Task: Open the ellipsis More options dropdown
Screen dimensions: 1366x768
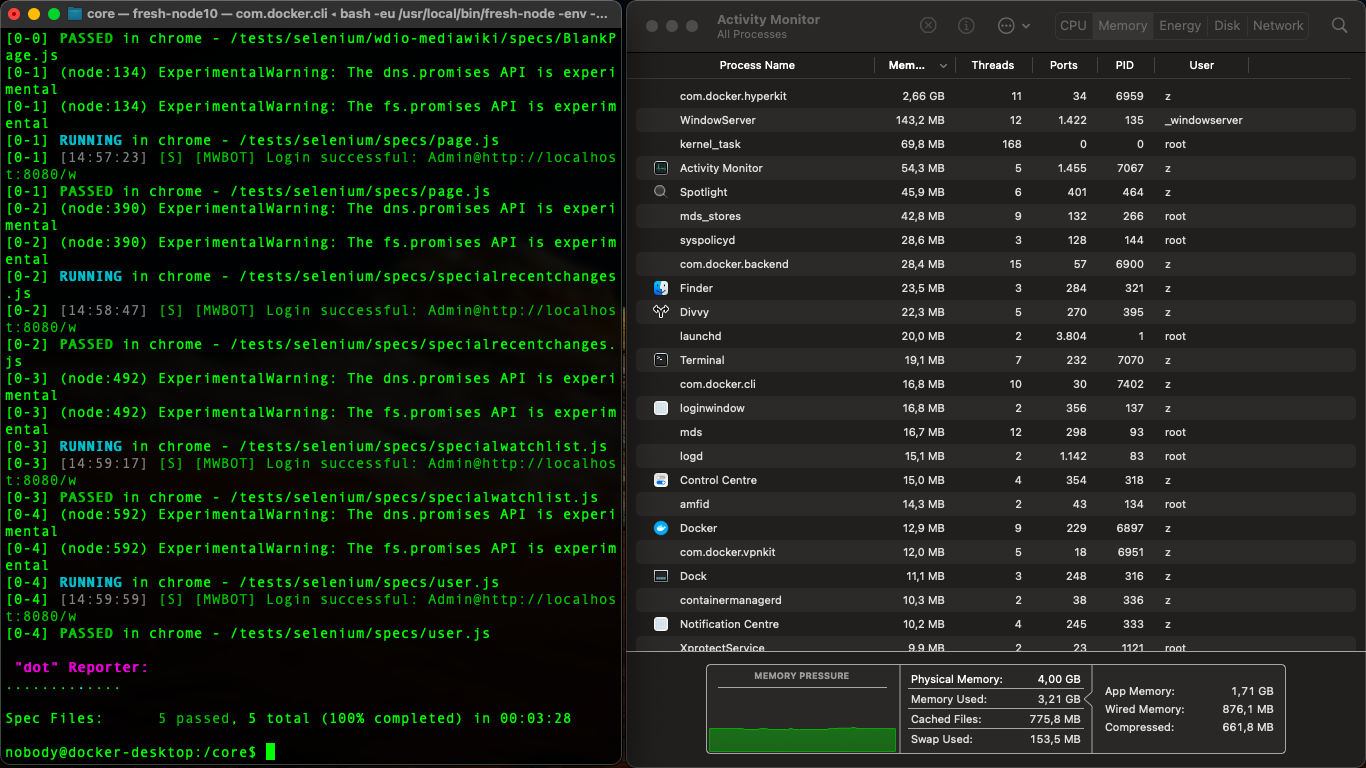Action: [x=1012, y=26]
